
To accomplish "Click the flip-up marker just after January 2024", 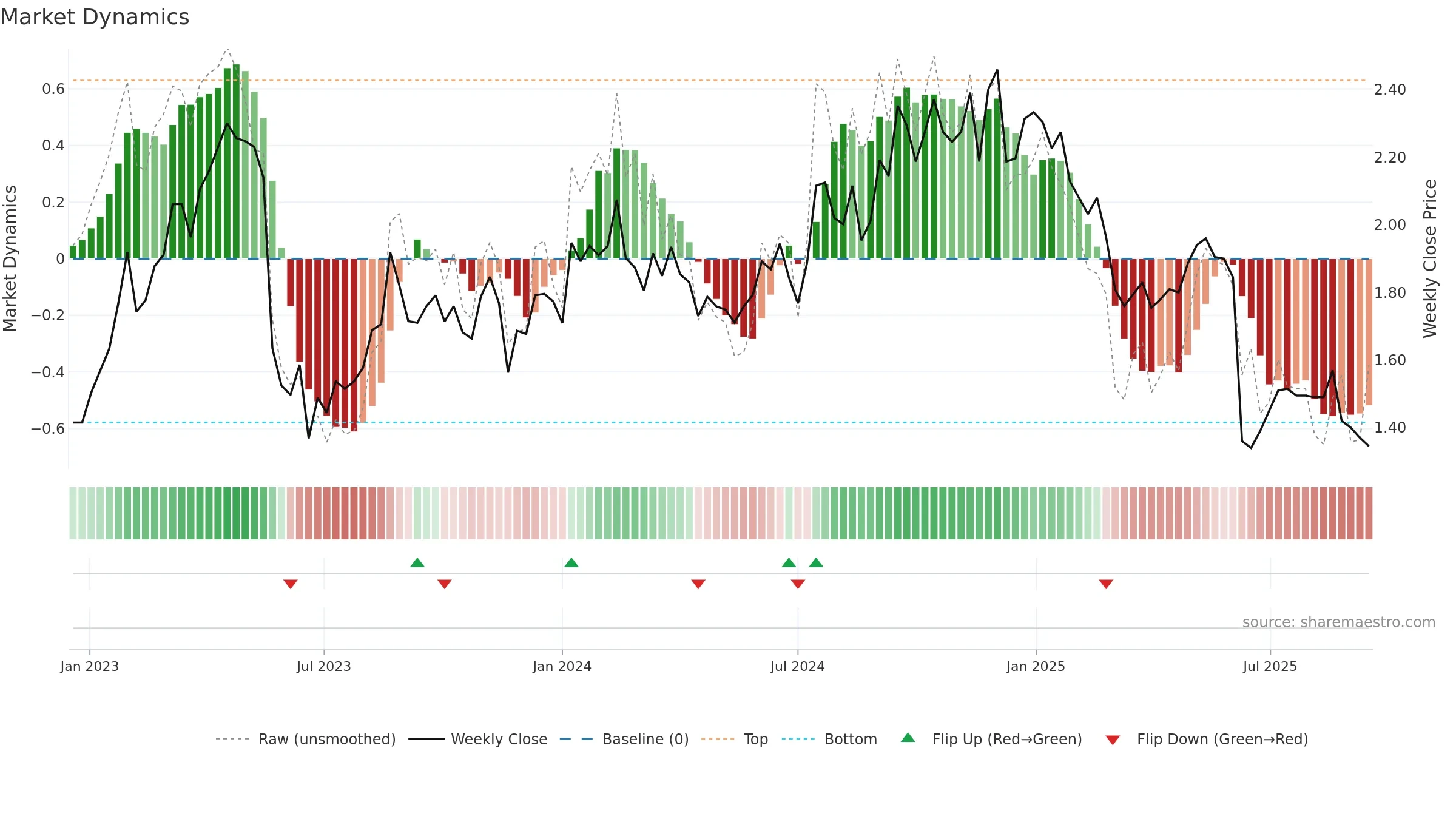I will [x=571, y=562].
